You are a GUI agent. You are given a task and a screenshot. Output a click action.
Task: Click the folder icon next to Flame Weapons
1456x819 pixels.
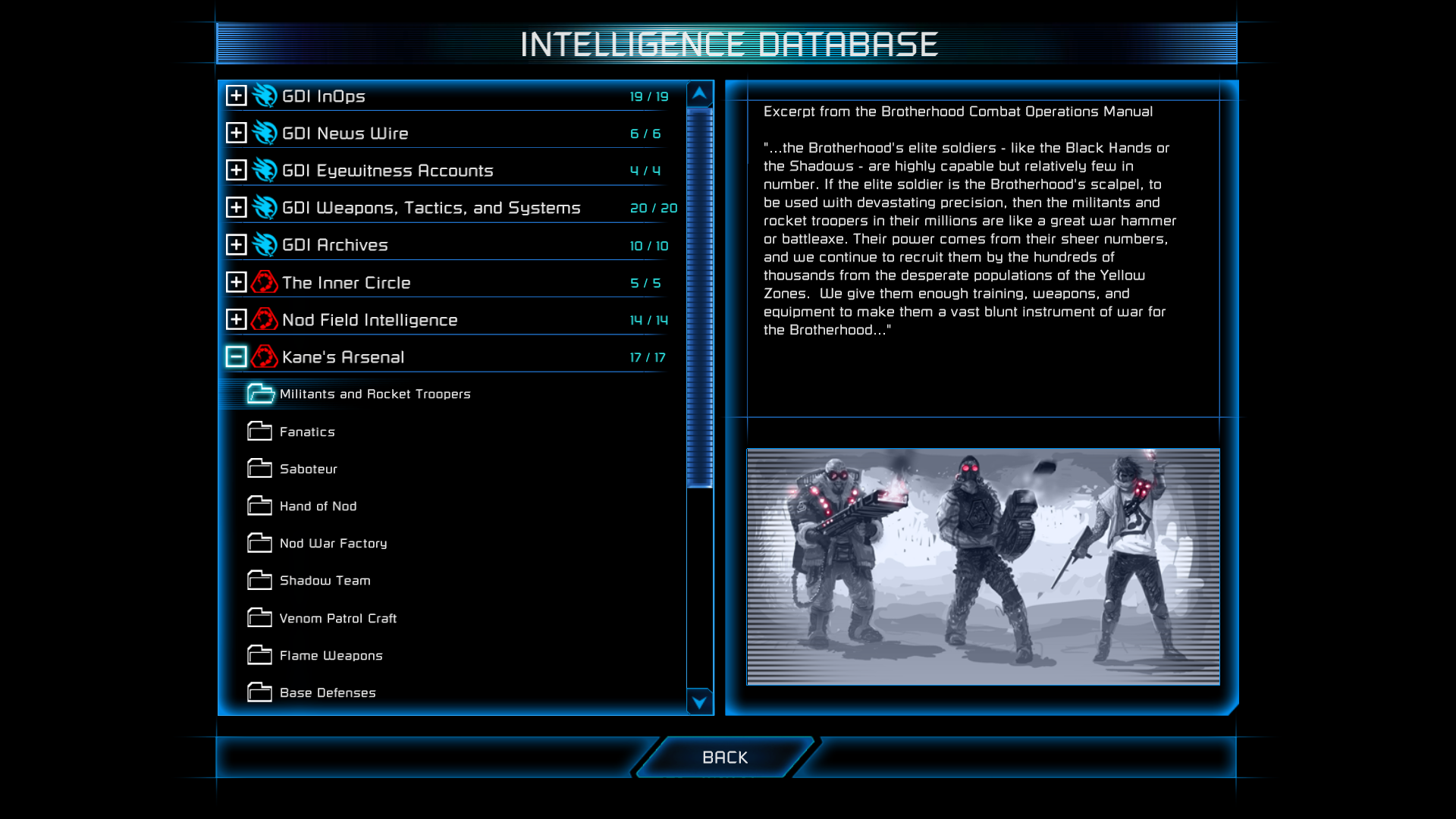pyautogui.click(x=259, y=654)
